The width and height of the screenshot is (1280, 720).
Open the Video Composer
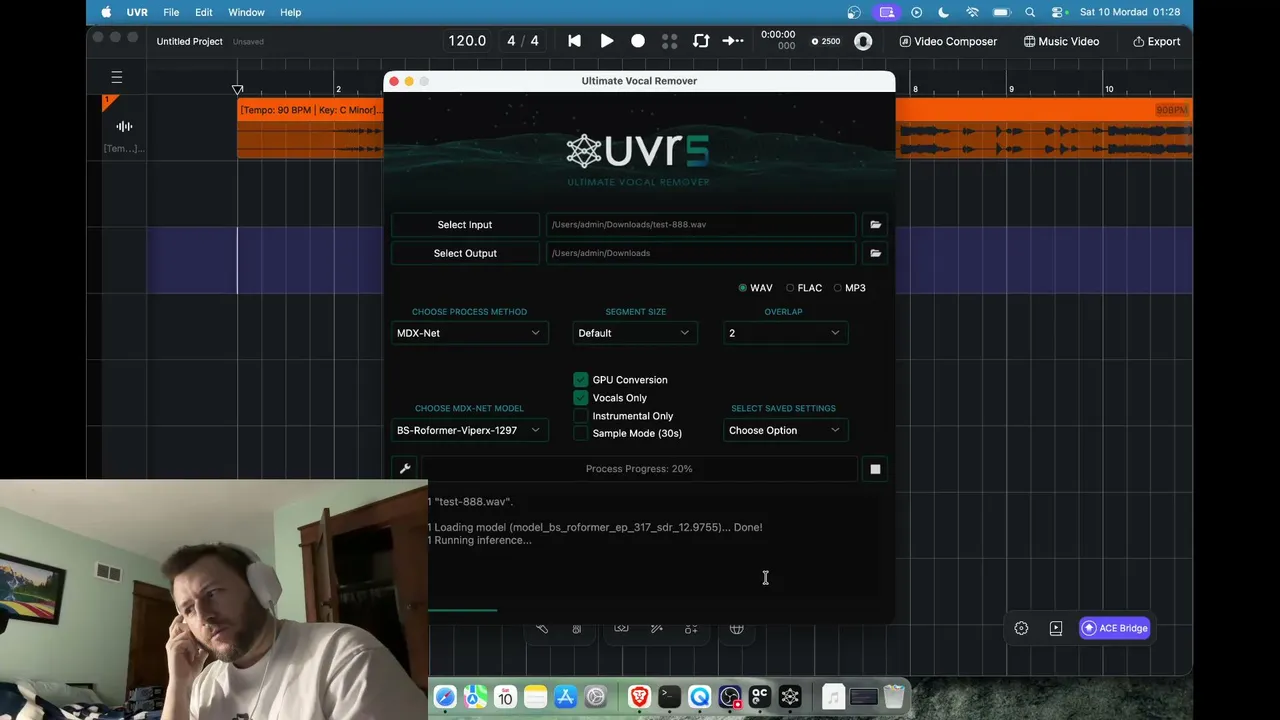[x=948, y=41]
